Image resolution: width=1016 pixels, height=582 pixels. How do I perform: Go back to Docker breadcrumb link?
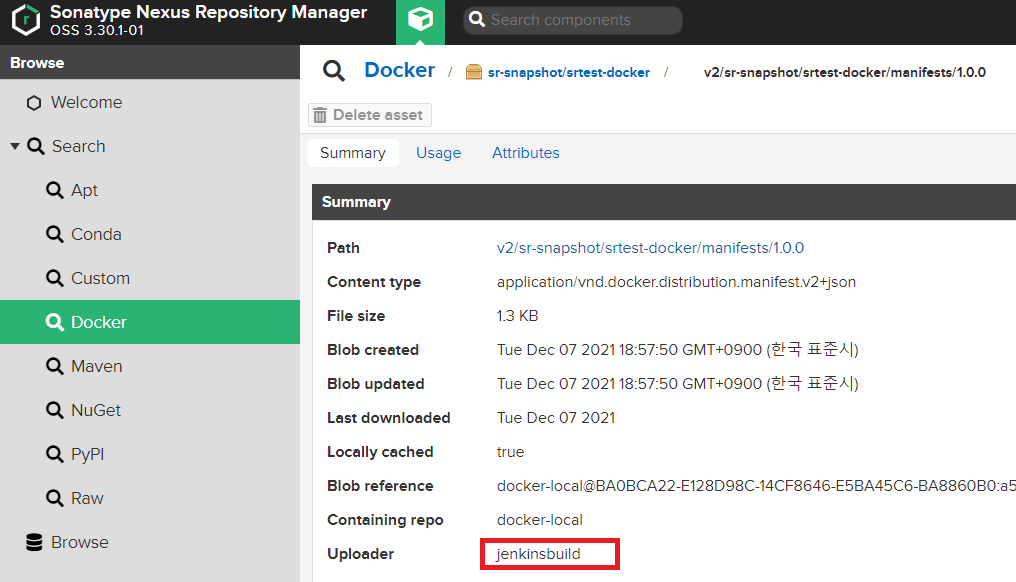tap(400, 70)
